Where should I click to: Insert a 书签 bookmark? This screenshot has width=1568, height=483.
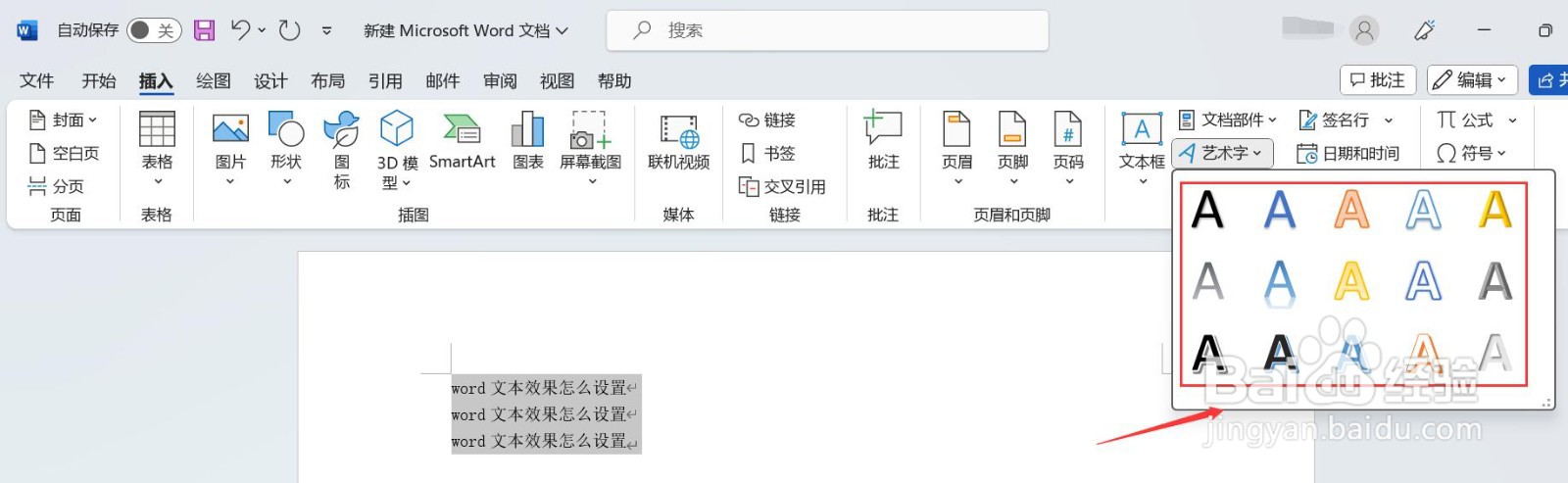coord(768,153)
